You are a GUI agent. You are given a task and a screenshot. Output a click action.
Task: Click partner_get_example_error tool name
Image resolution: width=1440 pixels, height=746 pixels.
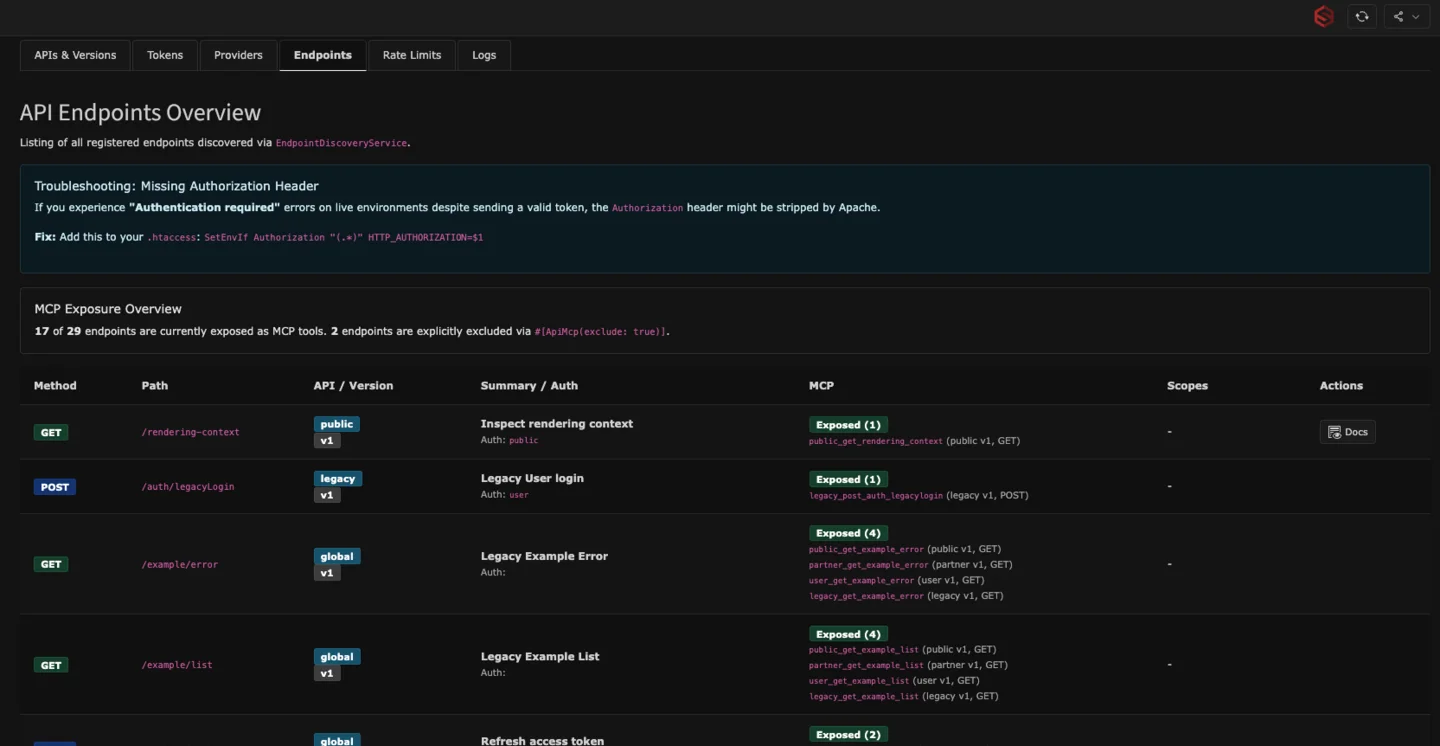(x=869, y=565)
